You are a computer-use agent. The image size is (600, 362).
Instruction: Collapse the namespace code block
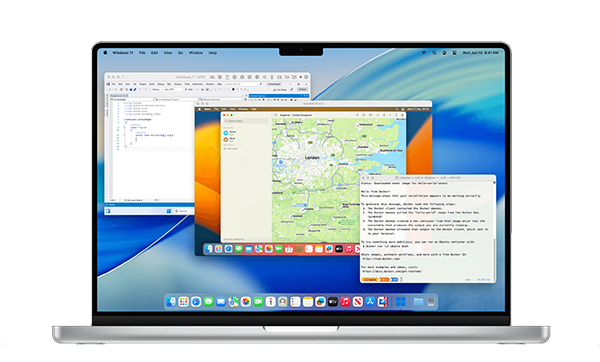pyautogui.click(x=124, y=119)
